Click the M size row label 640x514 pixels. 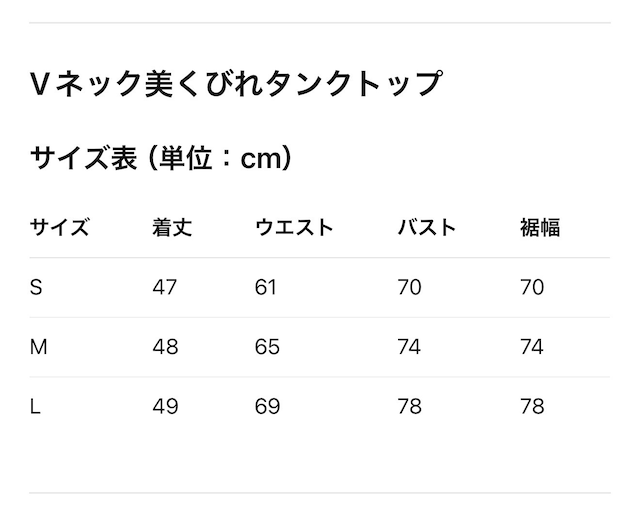[x=39, y=347]
